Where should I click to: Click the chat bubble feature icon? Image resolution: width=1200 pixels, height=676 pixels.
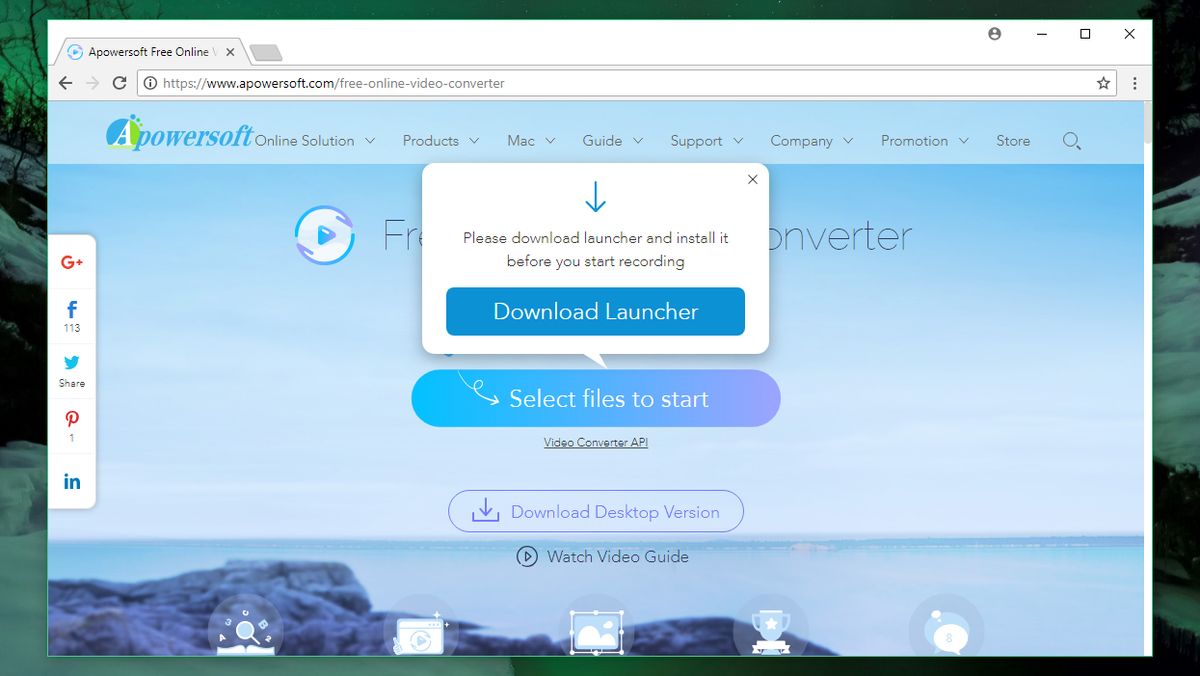click(x=945, y=625)
